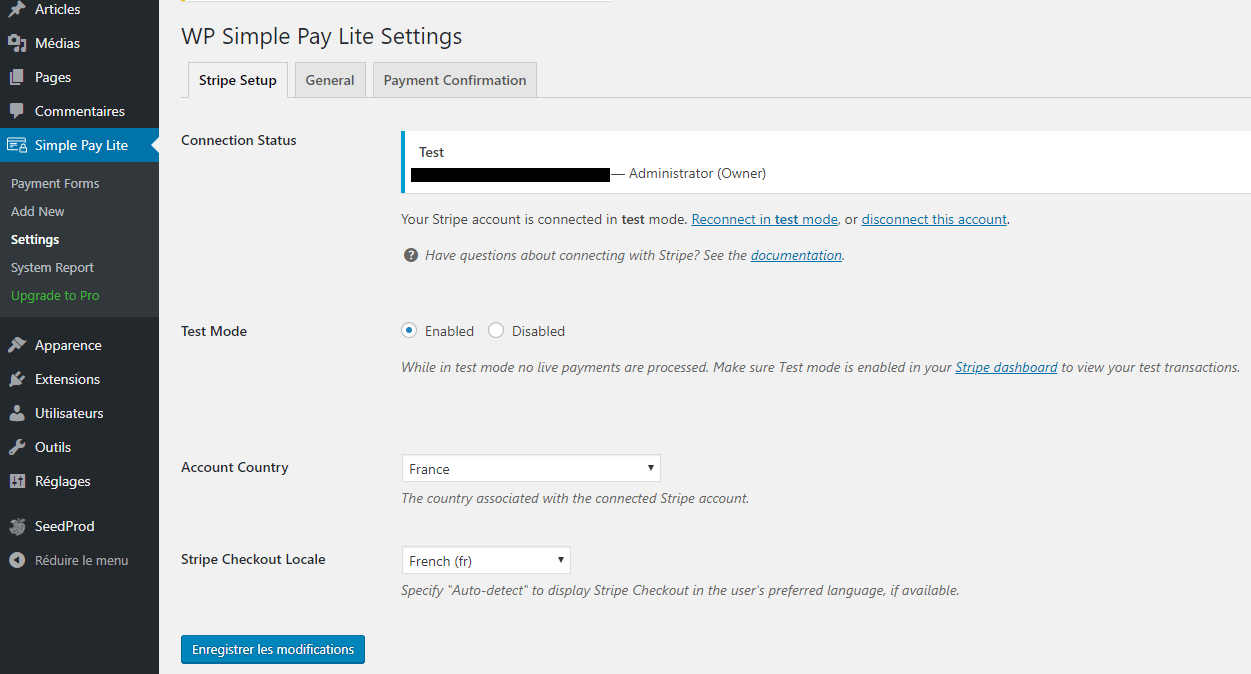Screen dimensions: 1251x674
Task: Click the Médias icon in sidebar
Action: tap(17, 43)
